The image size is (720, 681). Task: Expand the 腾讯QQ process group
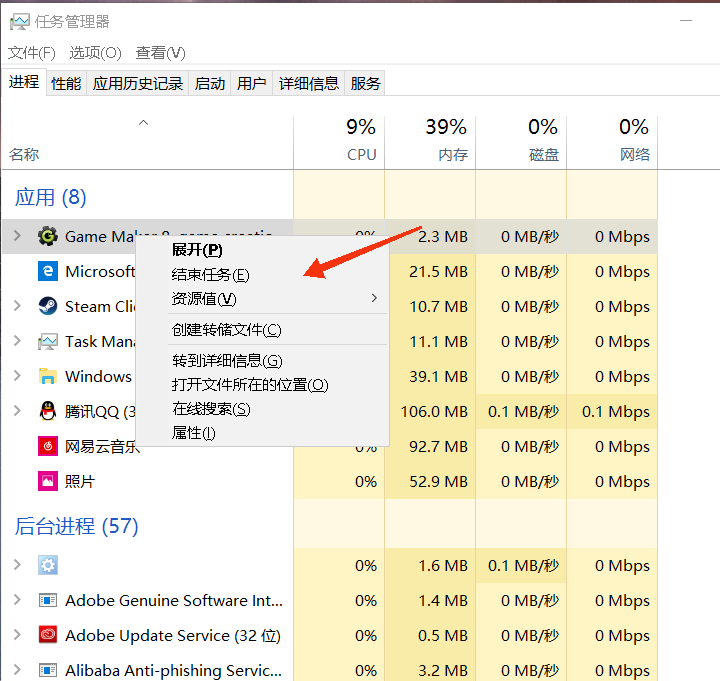pyautogui.click(x=17, y=411)
